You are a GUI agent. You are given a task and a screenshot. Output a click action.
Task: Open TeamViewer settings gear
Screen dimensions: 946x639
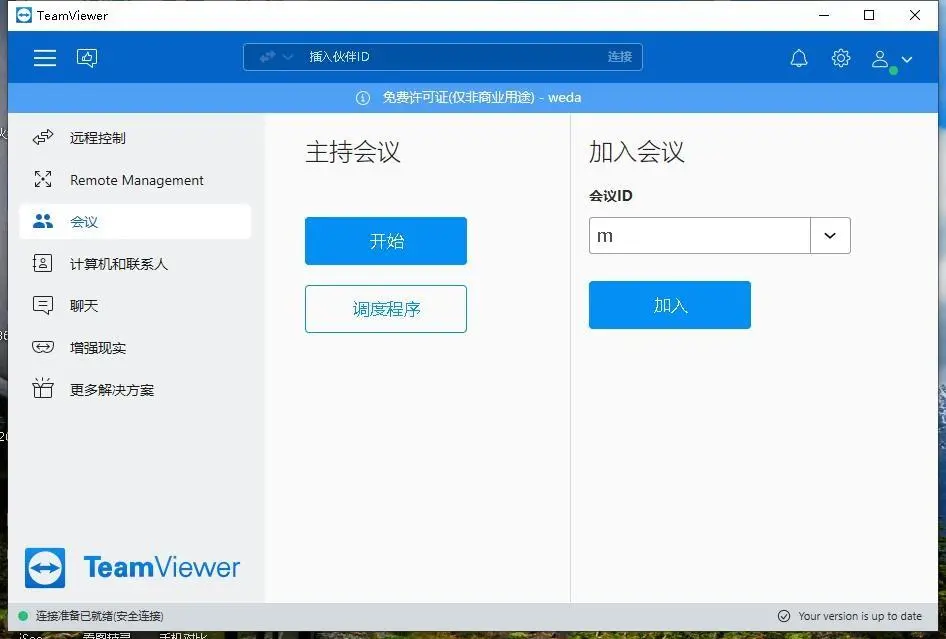coord(841,57)
